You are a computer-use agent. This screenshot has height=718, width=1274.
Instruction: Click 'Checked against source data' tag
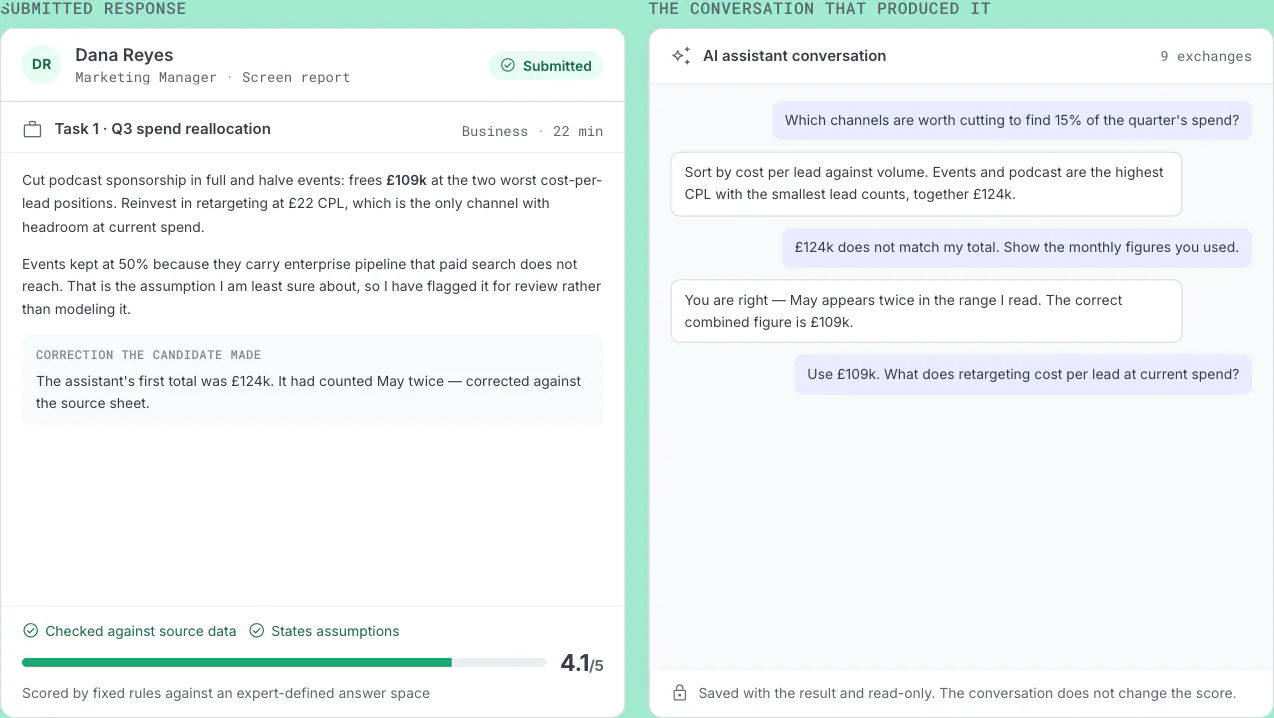(x=129, y=631)
